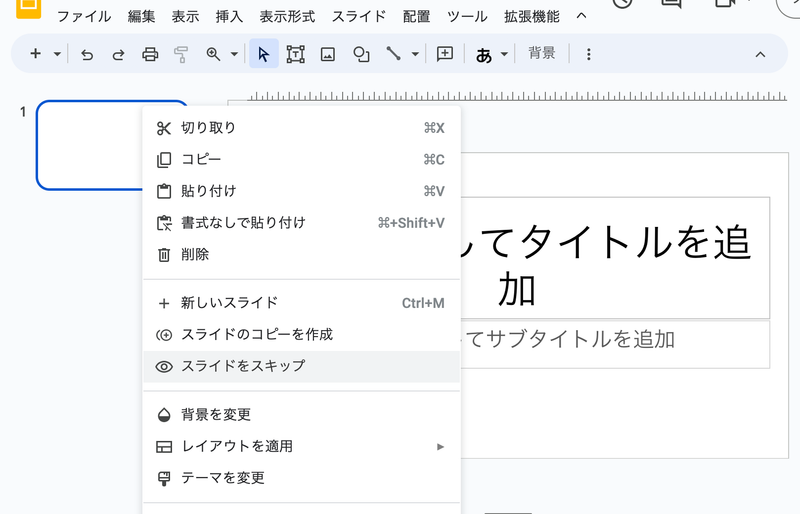Click the redo arrow icon

[x=118, y=54]
